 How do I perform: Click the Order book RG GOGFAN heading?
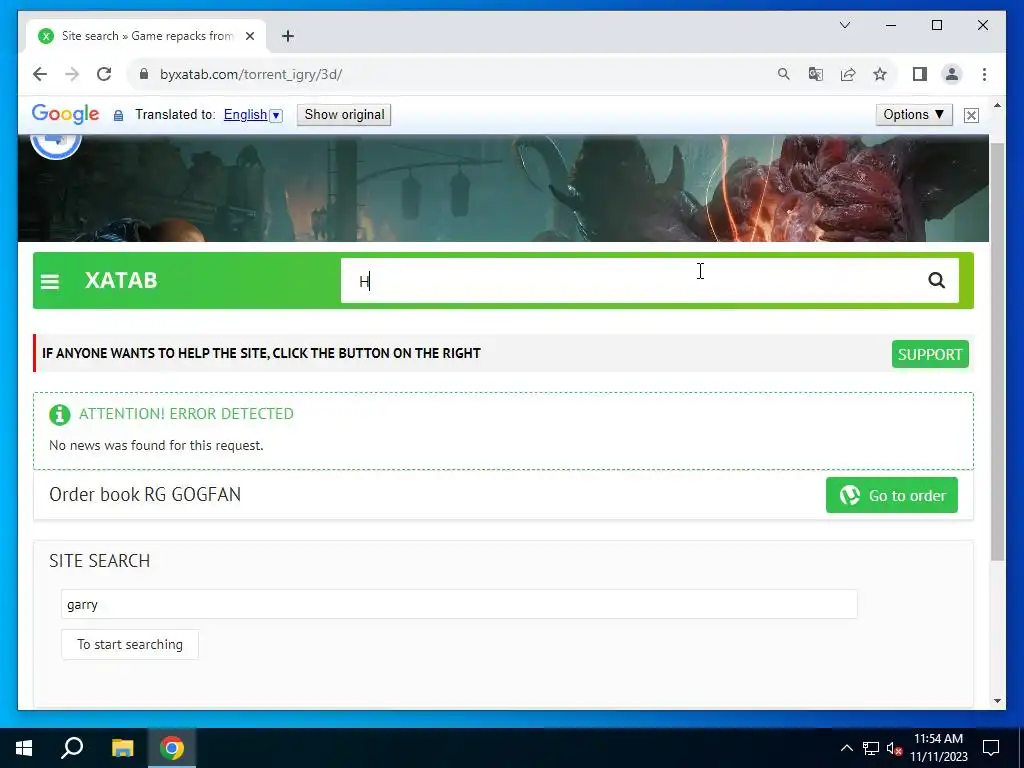click(145, 494)
